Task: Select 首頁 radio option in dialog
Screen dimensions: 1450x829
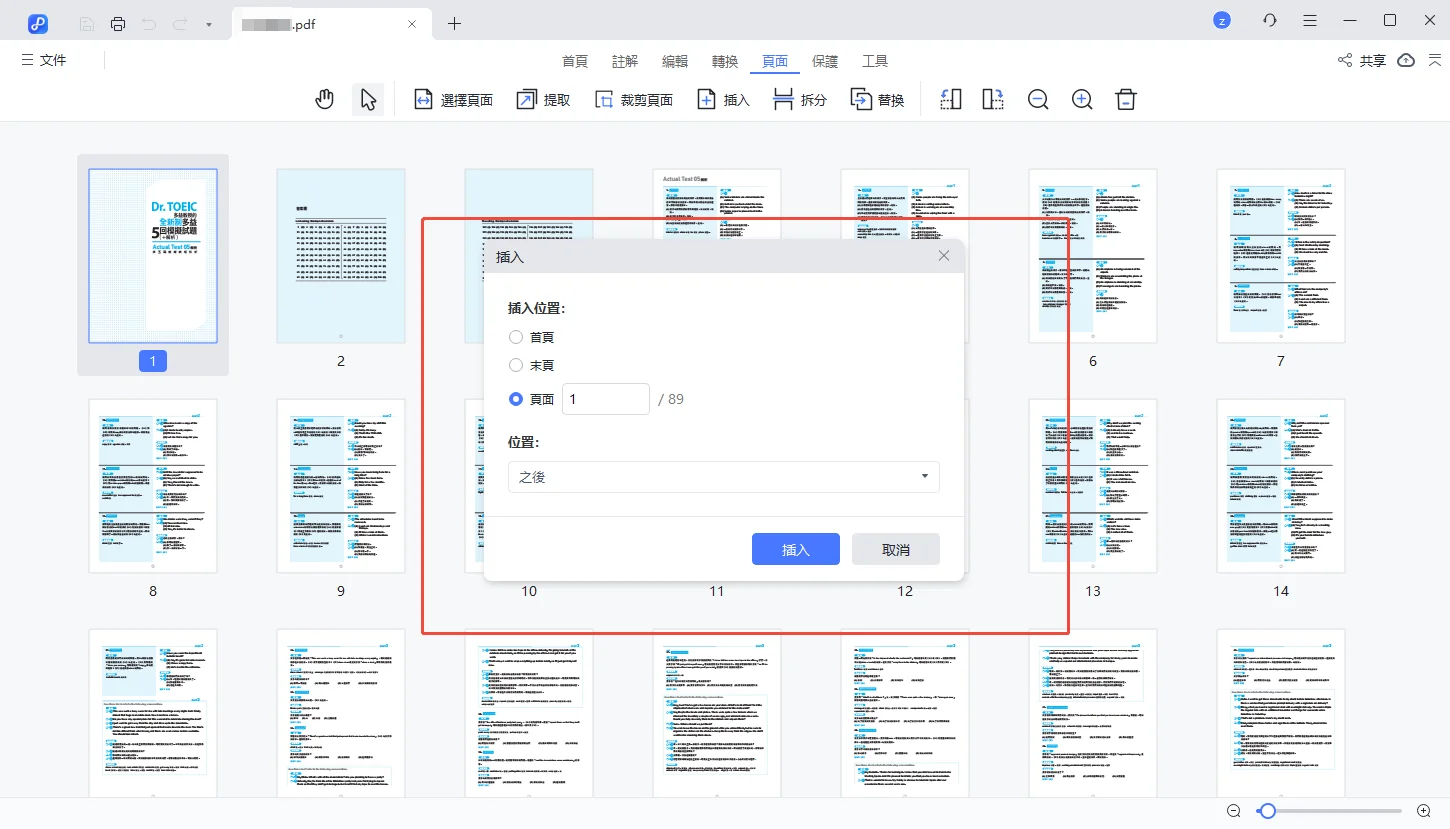Action: click(x=516, y=337)
